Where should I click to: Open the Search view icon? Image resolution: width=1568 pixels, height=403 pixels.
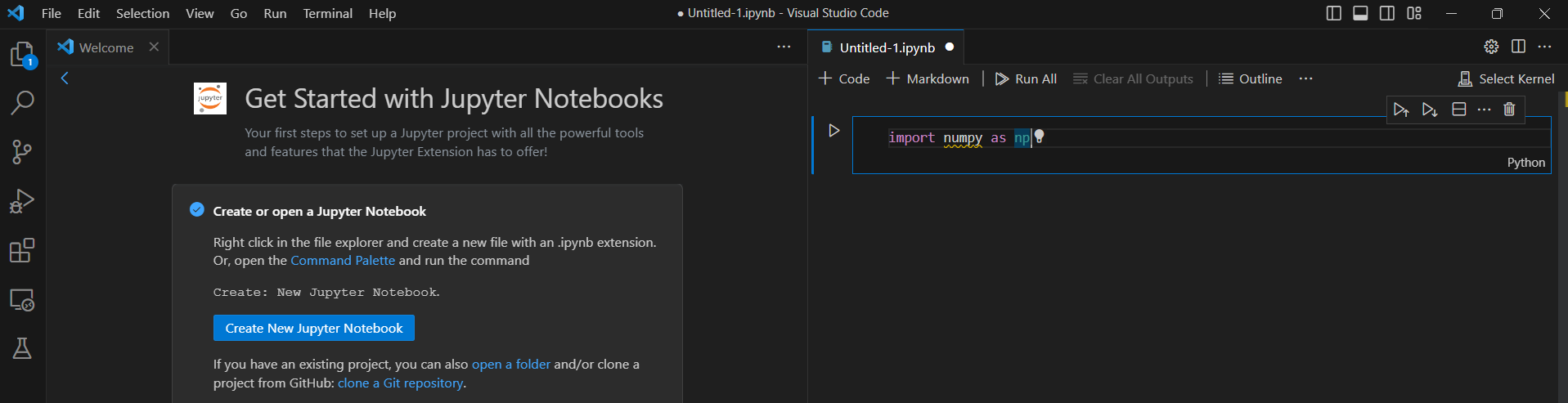click(x=22, y=103)
